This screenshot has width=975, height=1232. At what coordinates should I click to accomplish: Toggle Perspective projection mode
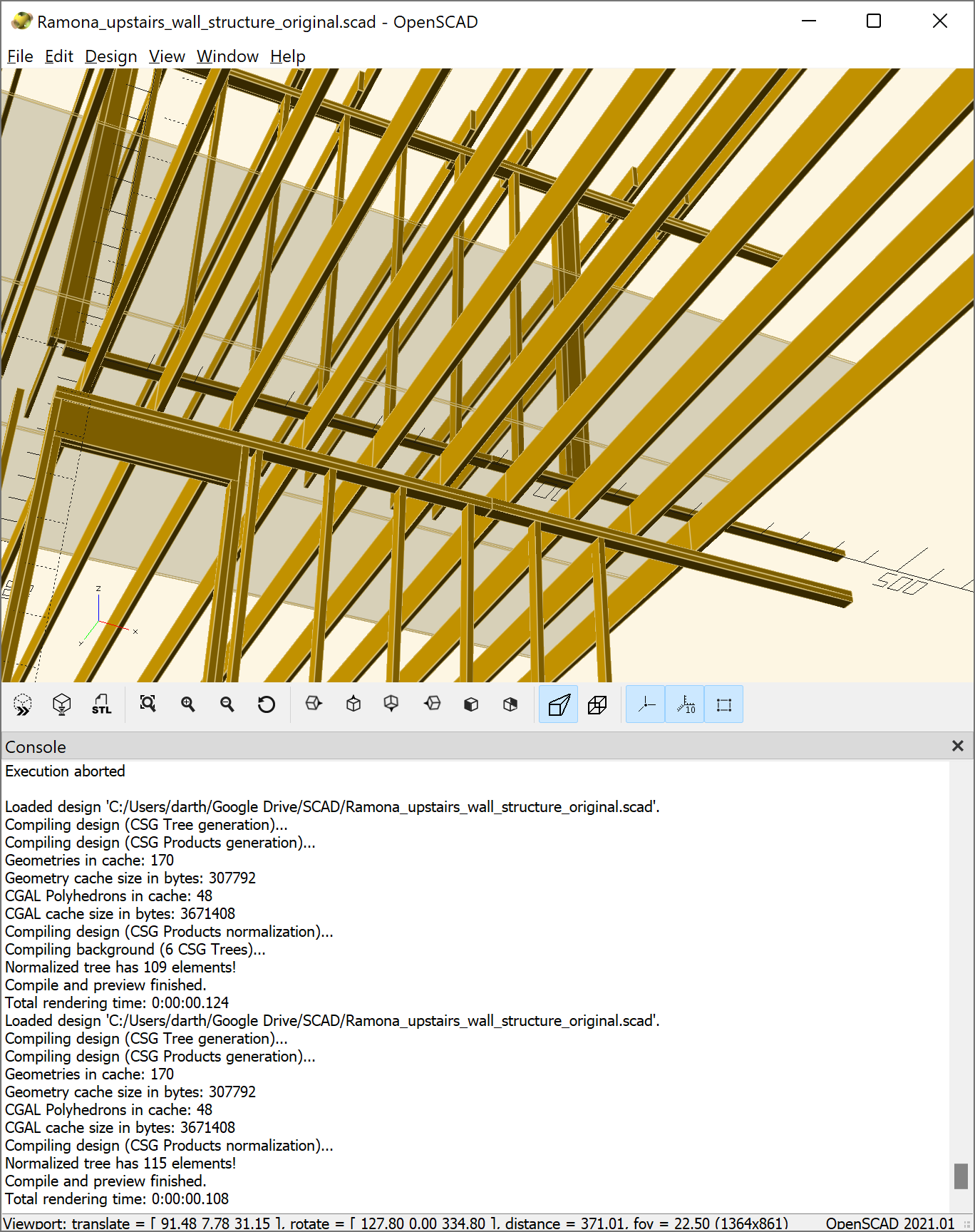pos(559,704)
